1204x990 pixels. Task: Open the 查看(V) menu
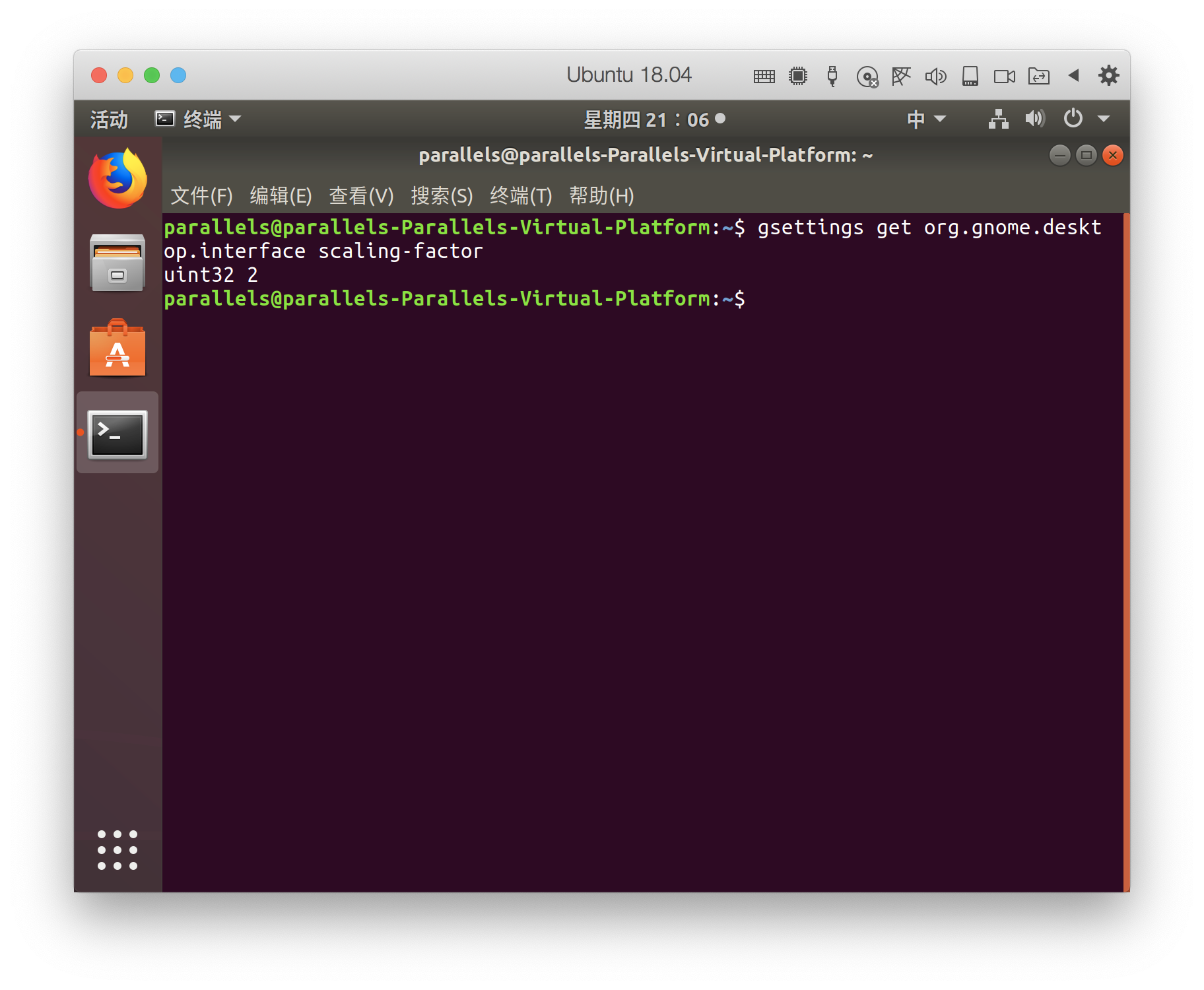click(x=361, y=195)
